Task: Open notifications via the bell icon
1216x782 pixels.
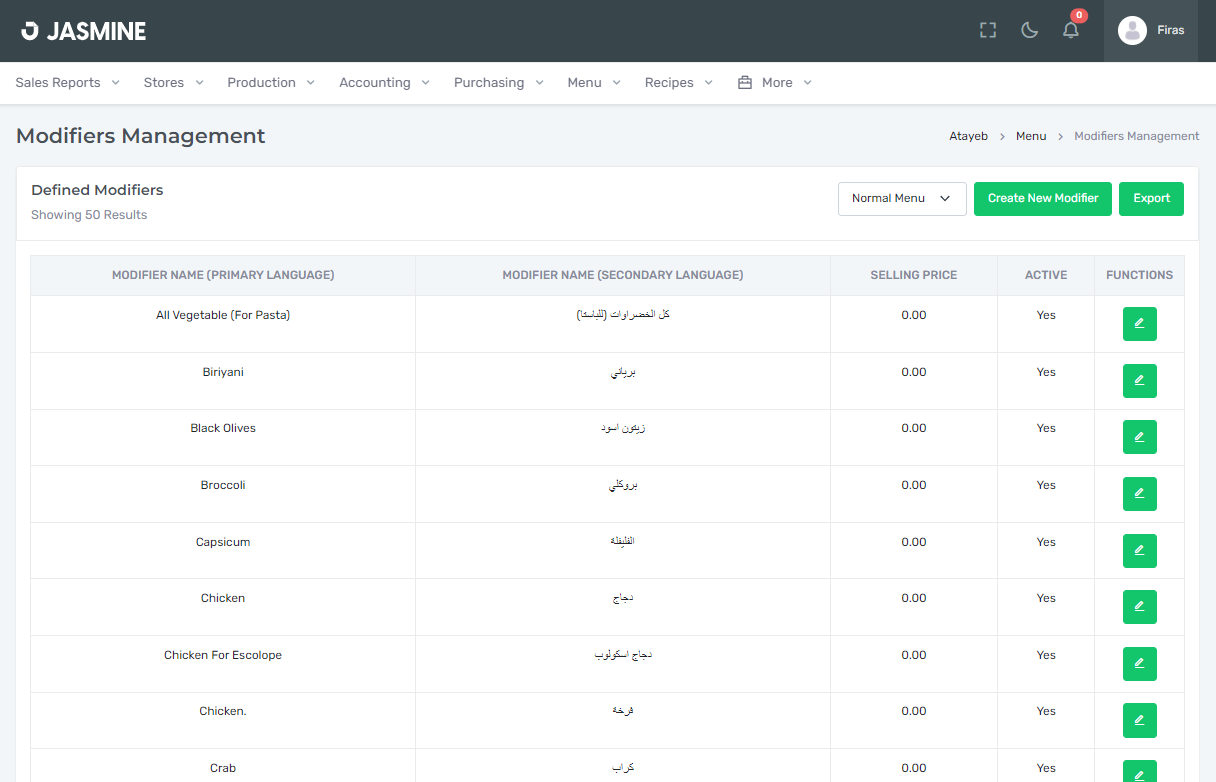Action: [1070, 30]
